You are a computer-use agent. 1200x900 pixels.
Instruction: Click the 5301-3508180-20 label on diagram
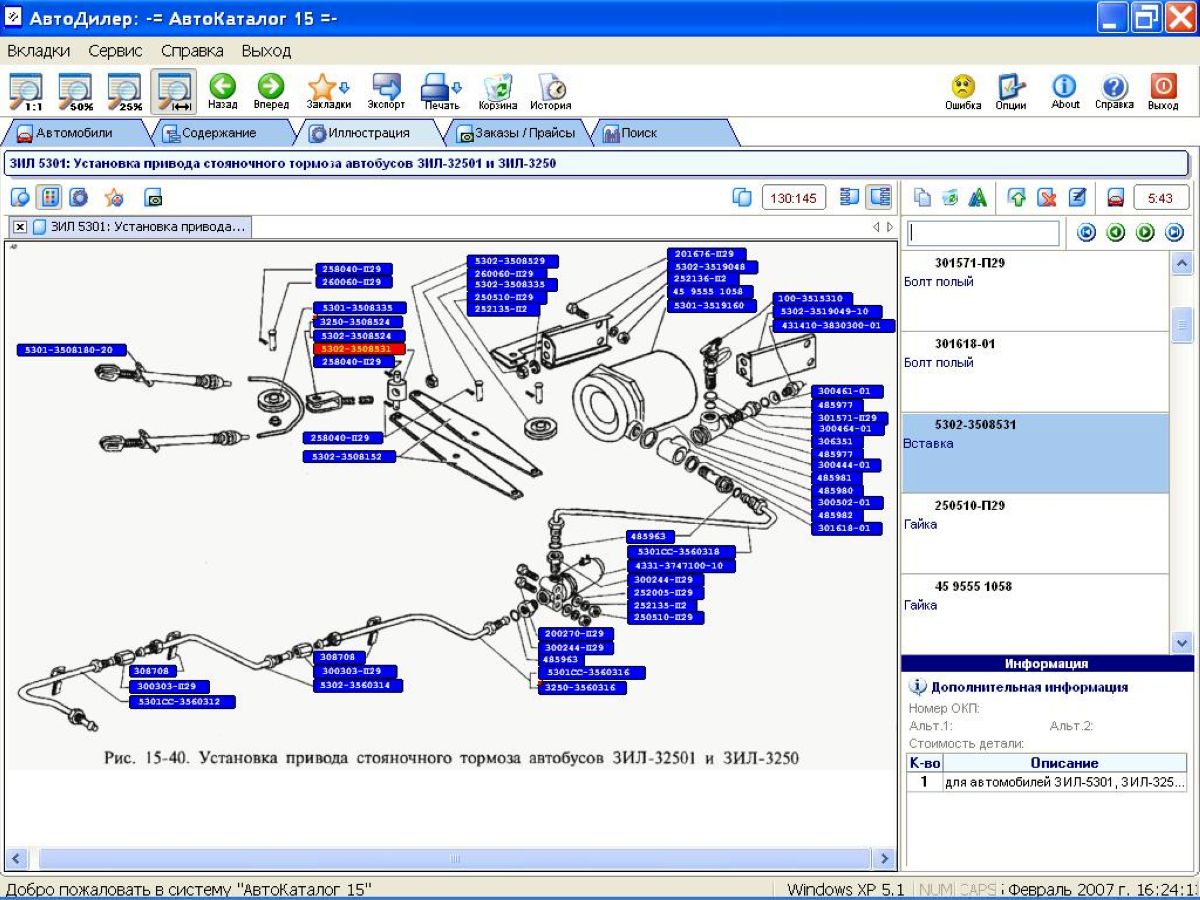(72, 350)
